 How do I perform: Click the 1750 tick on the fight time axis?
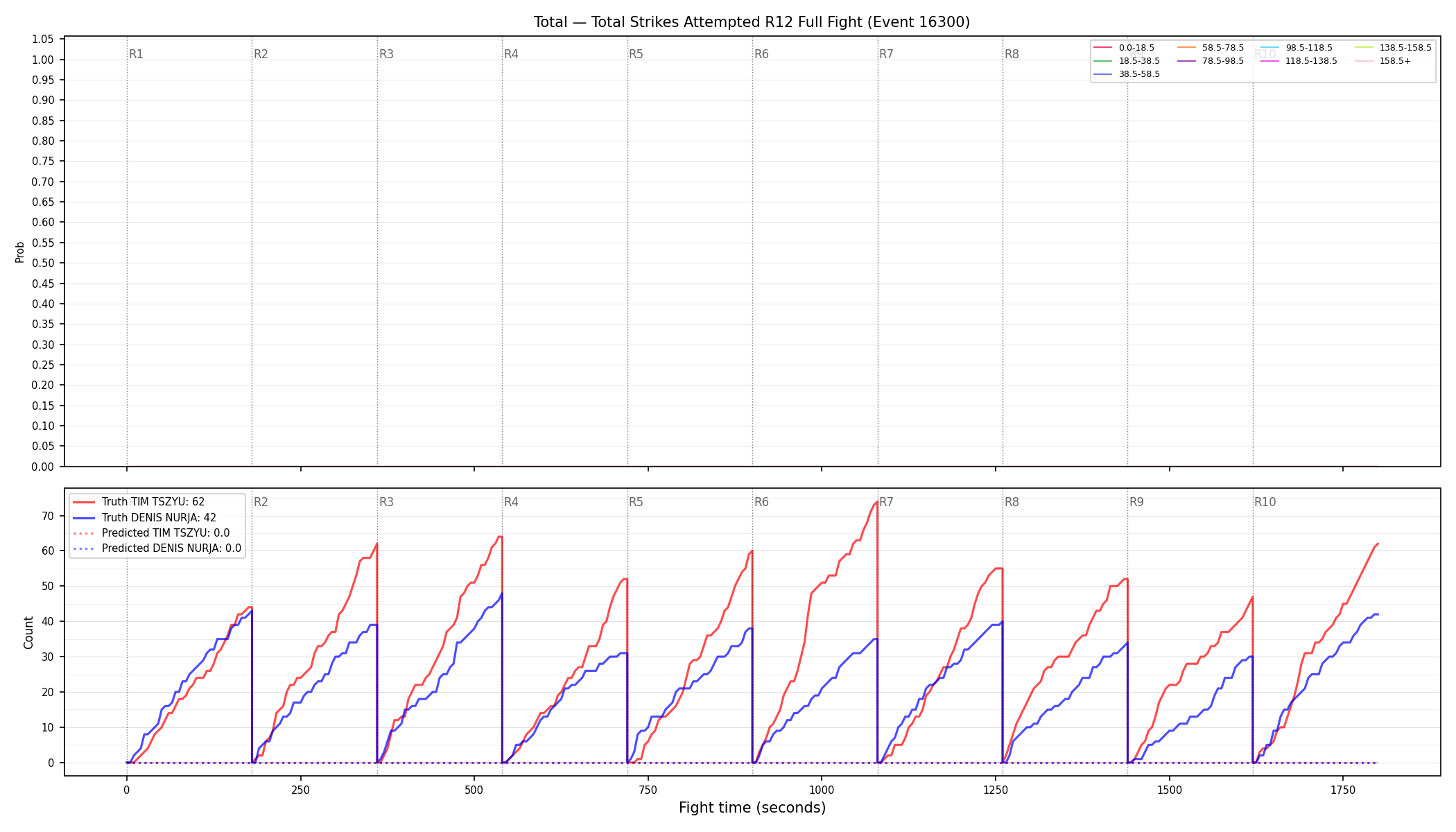point(1343,790)
